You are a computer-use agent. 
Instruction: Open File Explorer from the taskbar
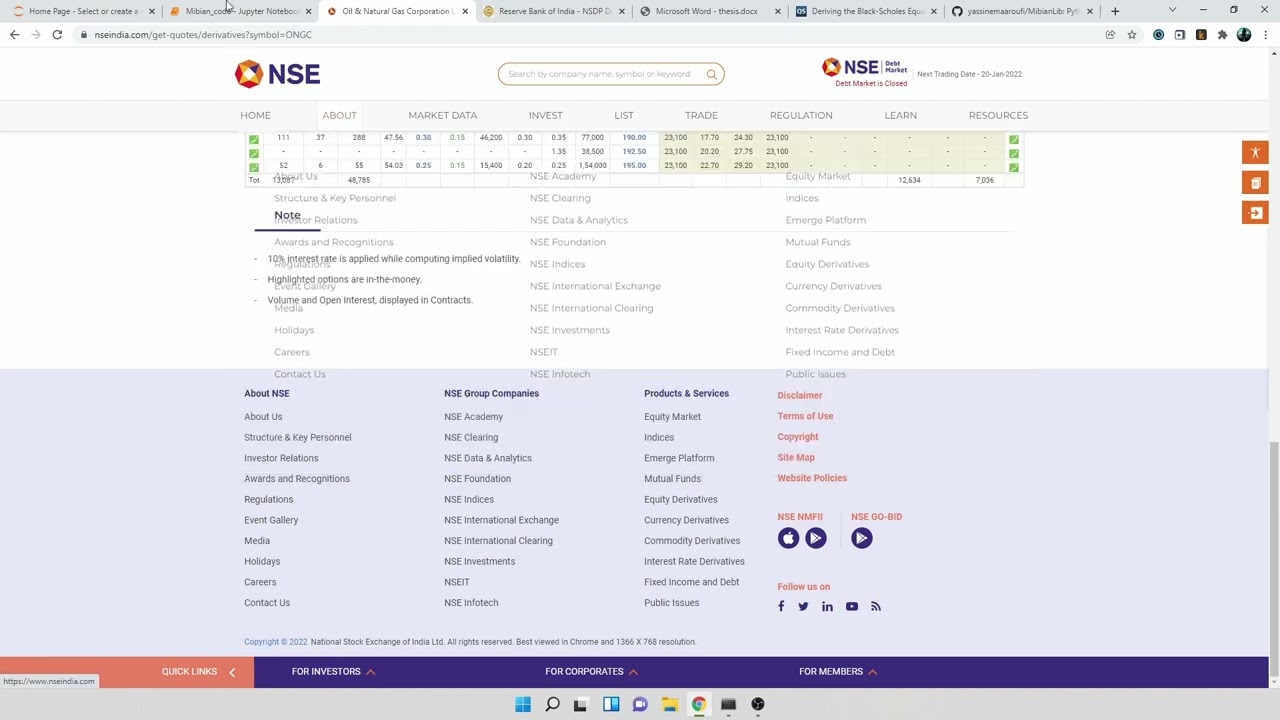pyautogui.click(x=669, y=704)
